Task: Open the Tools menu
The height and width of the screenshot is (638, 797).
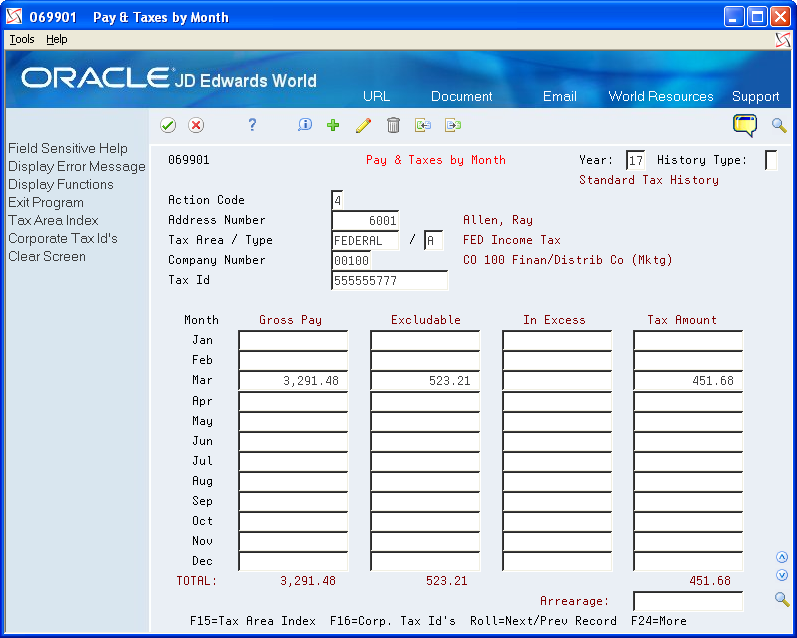Action: pos(22,39)
